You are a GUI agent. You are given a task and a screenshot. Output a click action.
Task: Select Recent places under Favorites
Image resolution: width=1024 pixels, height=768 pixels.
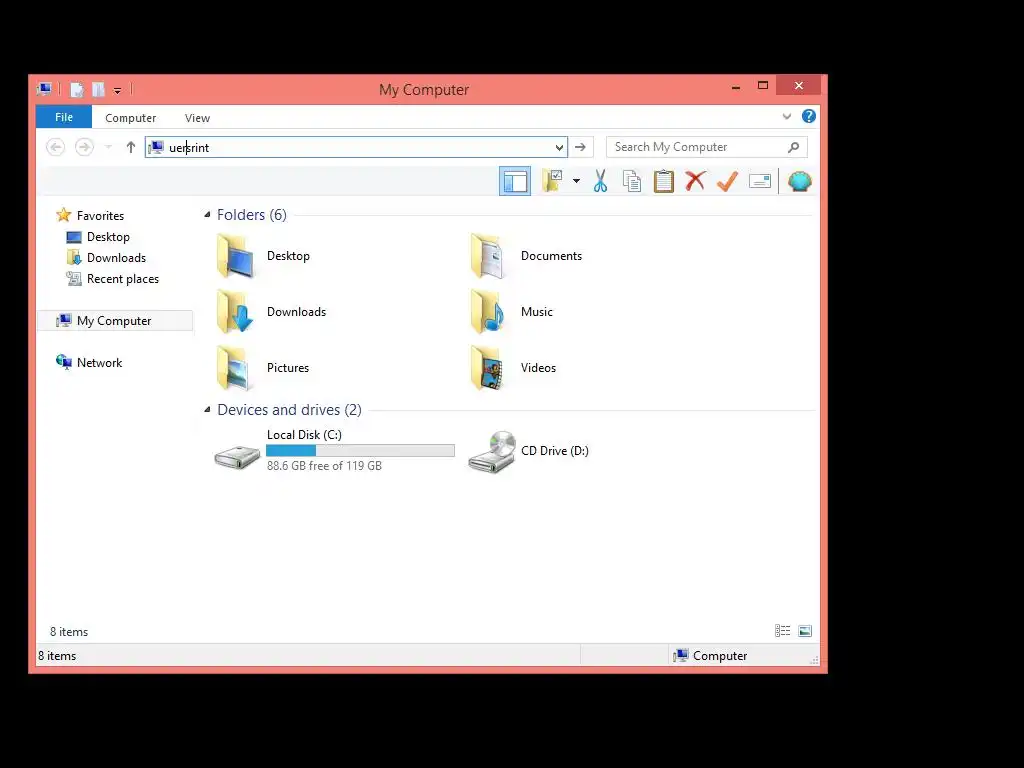123,279
